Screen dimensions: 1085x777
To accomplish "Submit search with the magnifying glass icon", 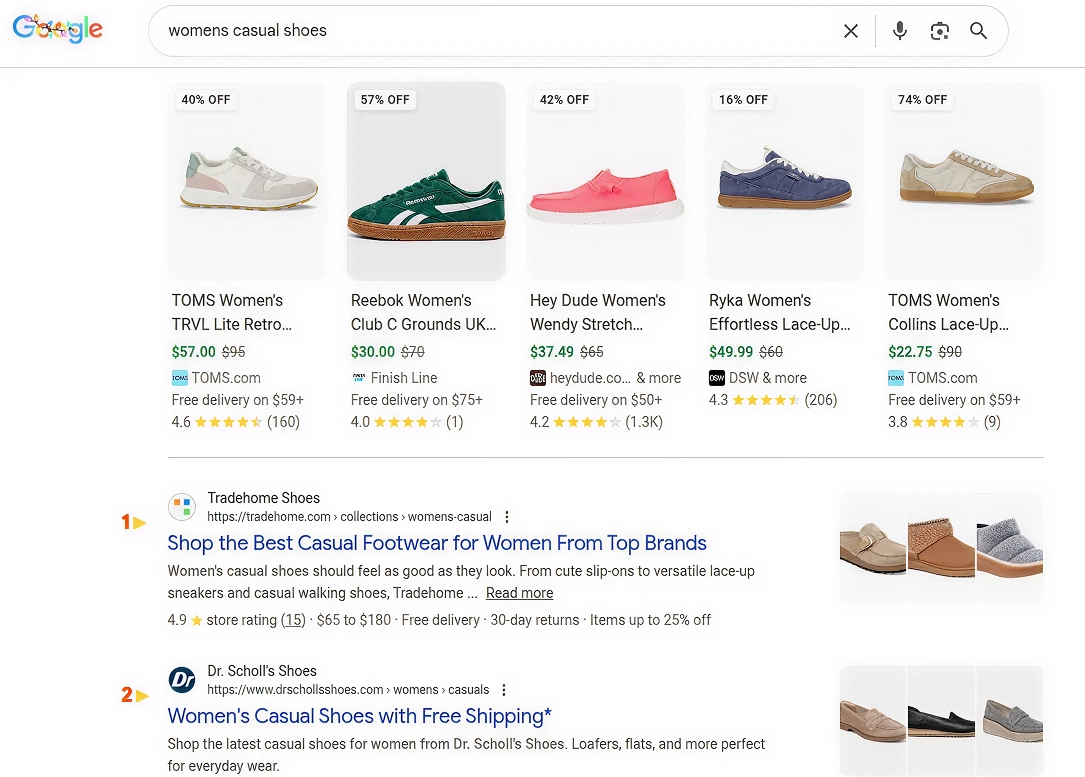I will [x=978, y=30].
